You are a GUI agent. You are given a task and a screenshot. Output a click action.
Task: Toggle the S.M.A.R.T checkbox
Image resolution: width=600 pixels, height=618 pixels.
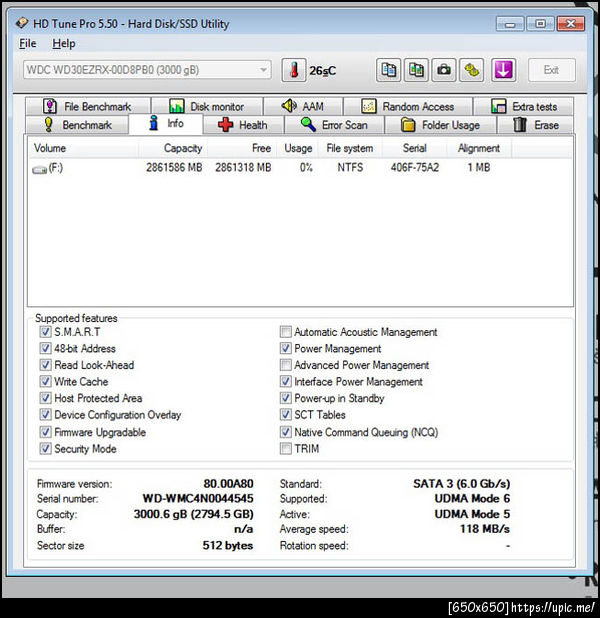(x=45, y=331)
